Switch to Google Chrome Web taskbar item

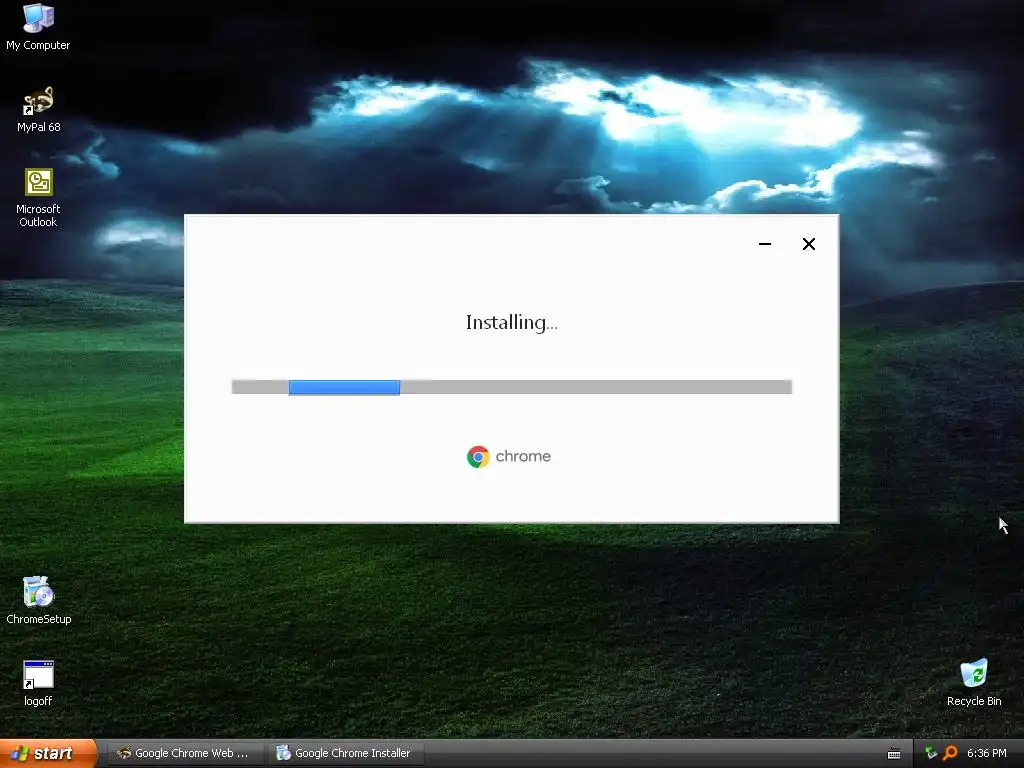pos(185,753)
